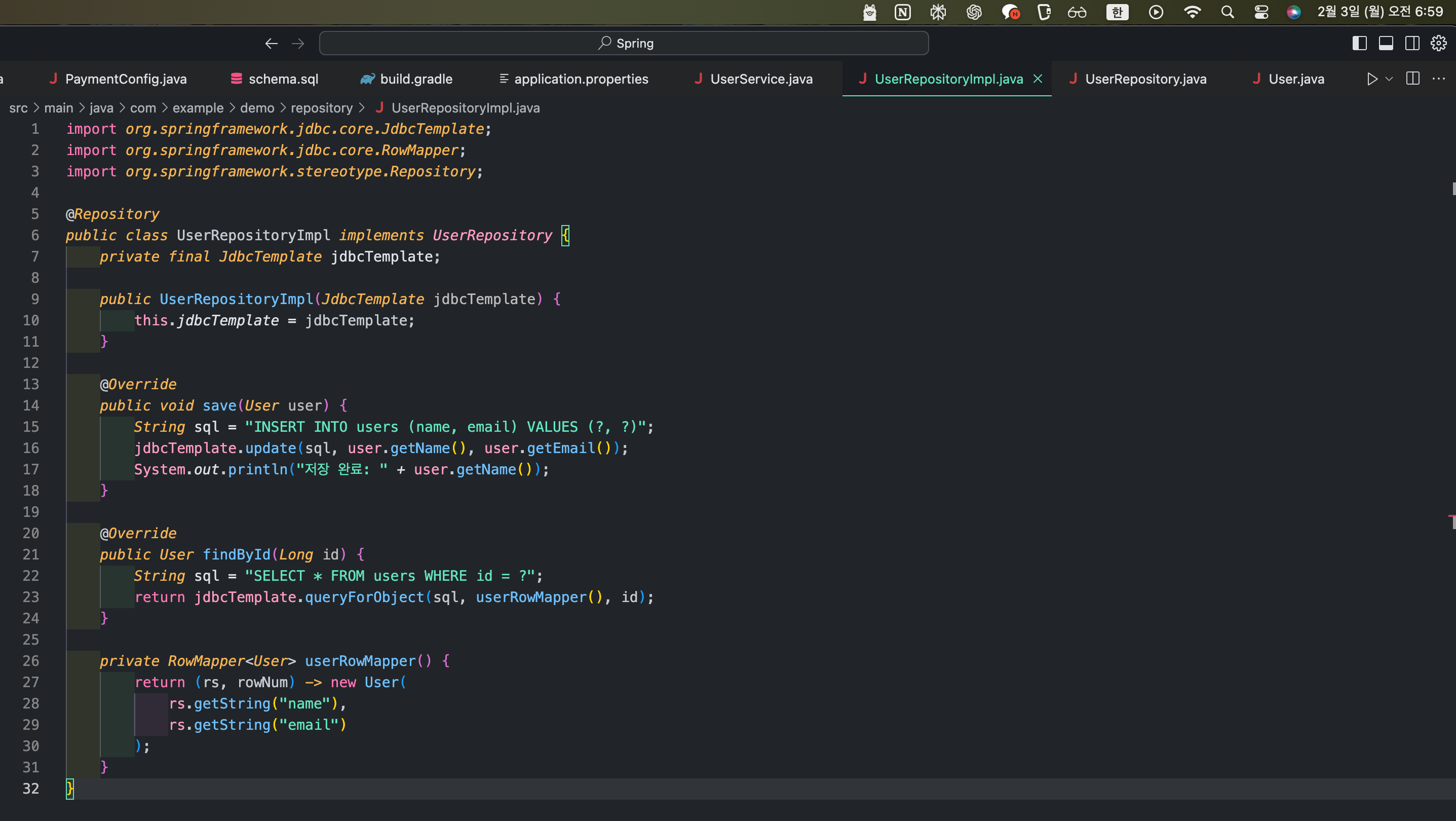Toggle the secondary side bar
This screenshot has height=821, width=1456.
1412,44
